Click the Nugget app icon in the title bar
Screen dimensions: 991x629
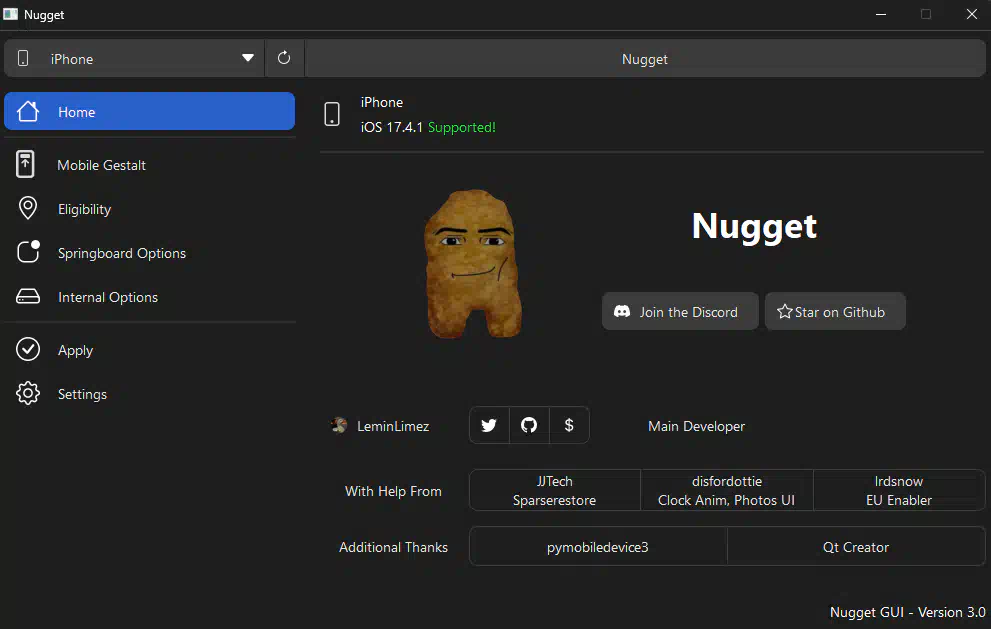(10, 14)
